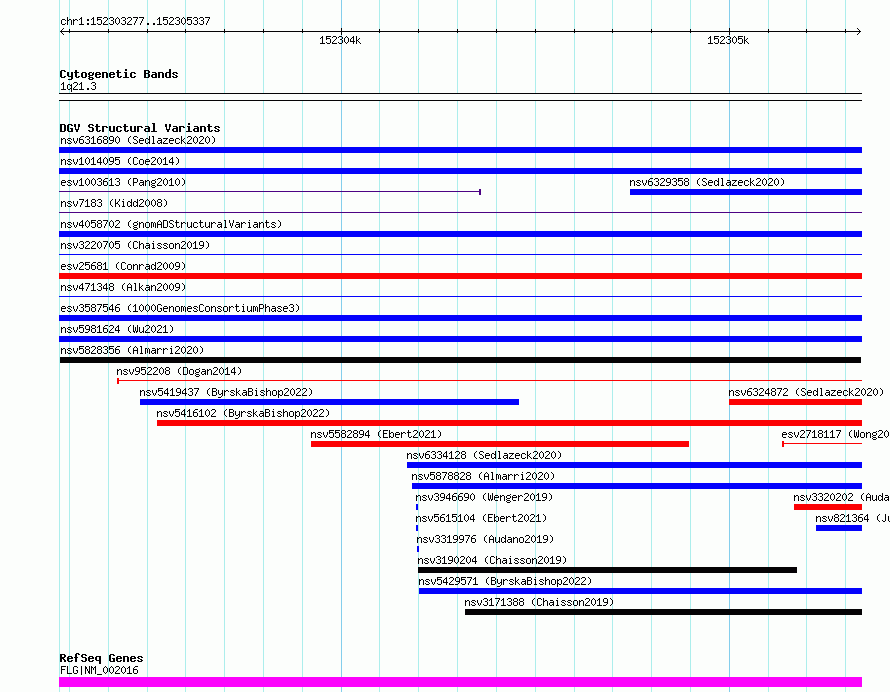Image resolution: width=890 pixels, height=692 pixels.
Task: Click variant nsv6324872 (Sedlazeck2020) label
Action: [806, 392]
